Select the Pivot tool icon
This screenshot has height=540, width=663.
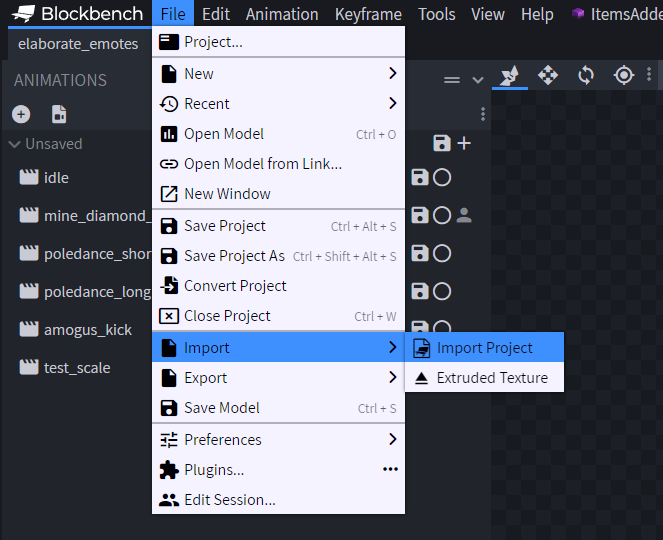pyautogui.click(x=624, y=76)
